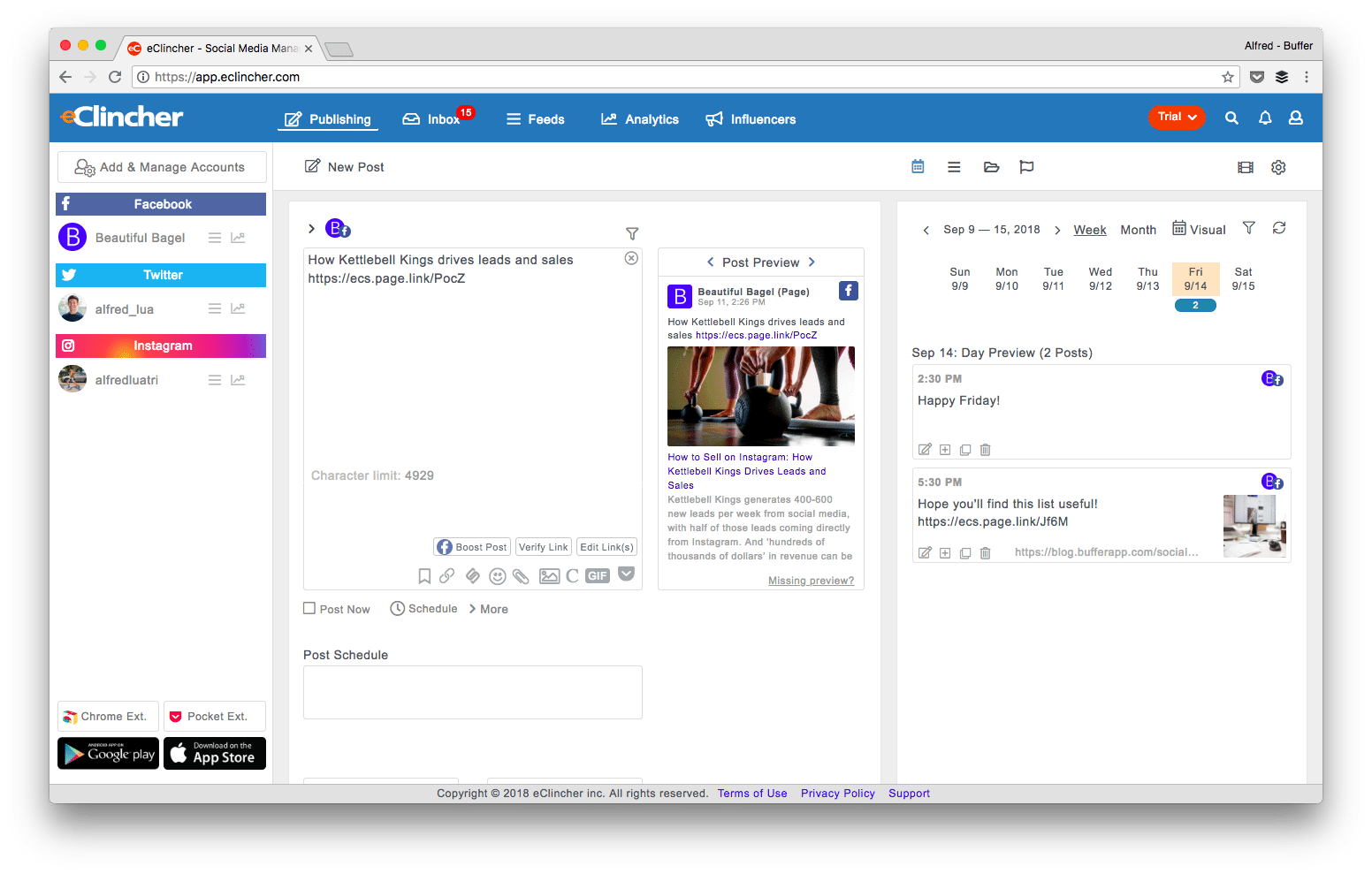Open the publishing settings gear icon

(1278, 167)
